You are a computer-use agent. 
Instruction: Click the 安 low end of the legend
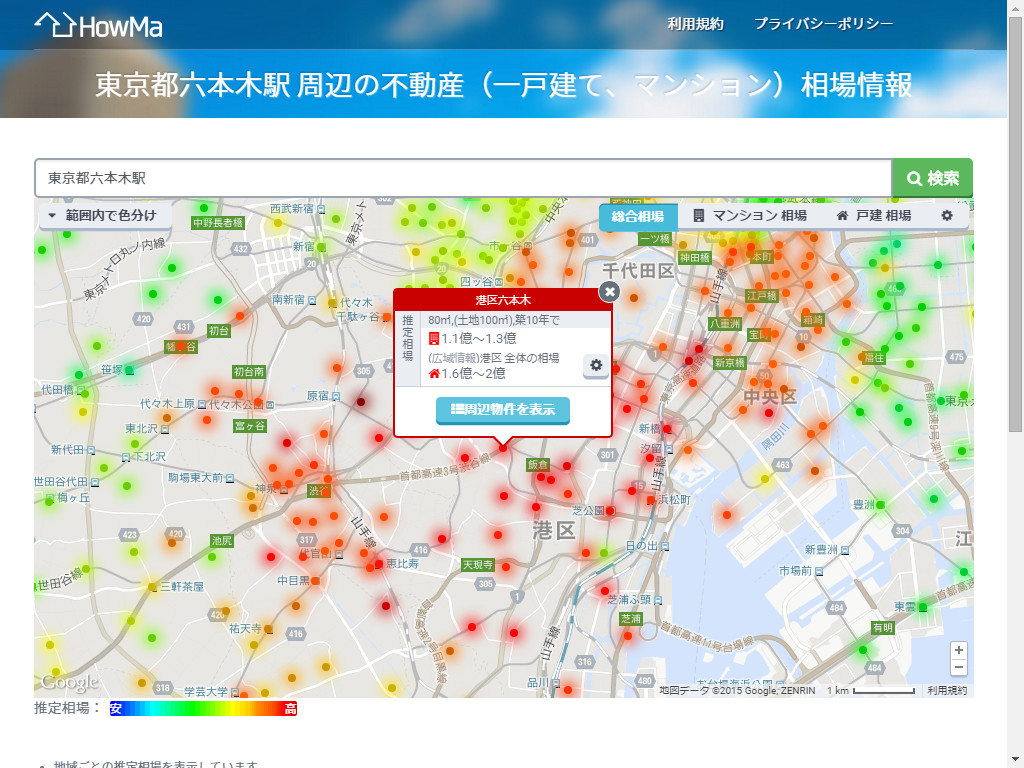click(x=116, y=708)
